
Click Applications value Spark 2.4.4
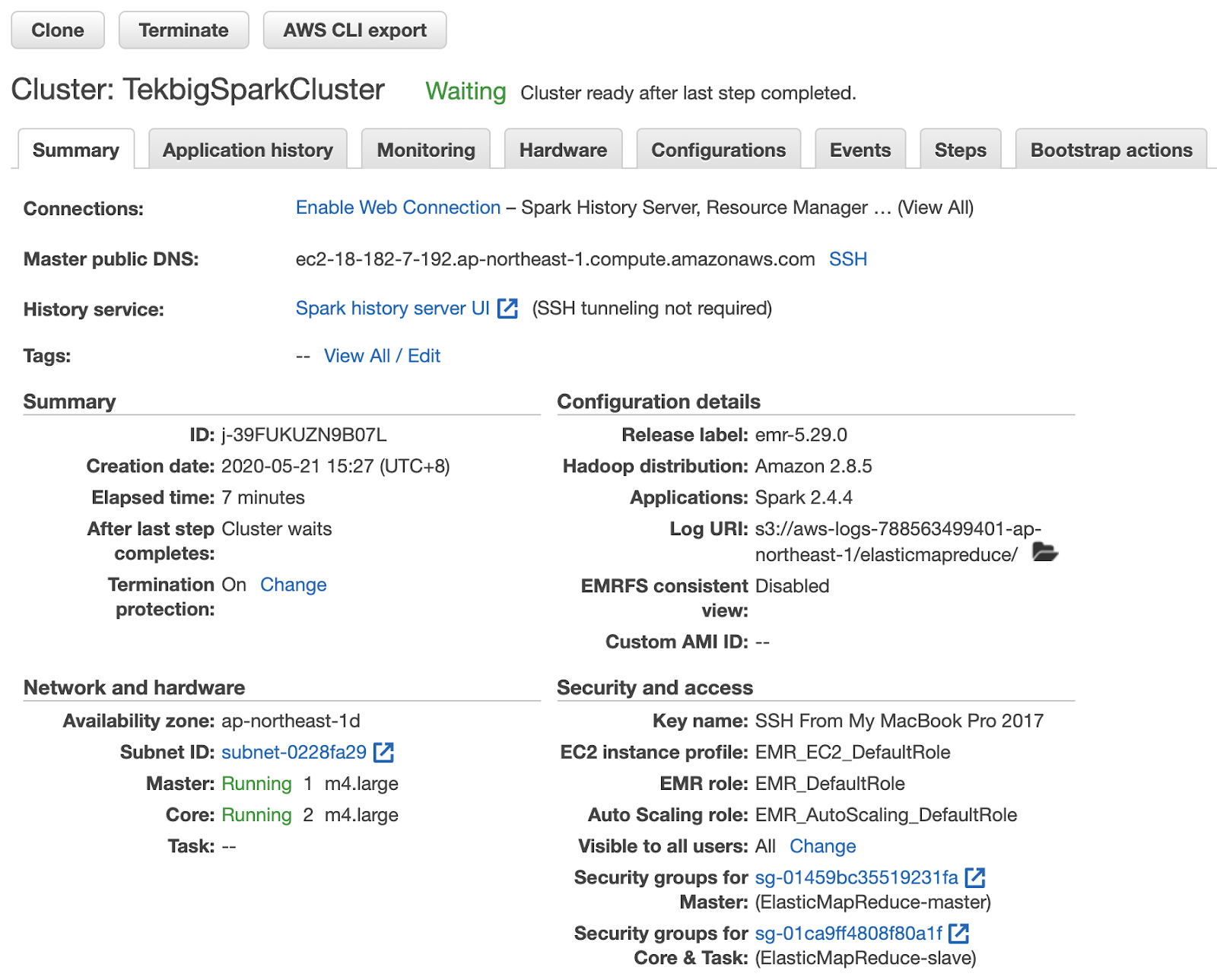(804, 497)
